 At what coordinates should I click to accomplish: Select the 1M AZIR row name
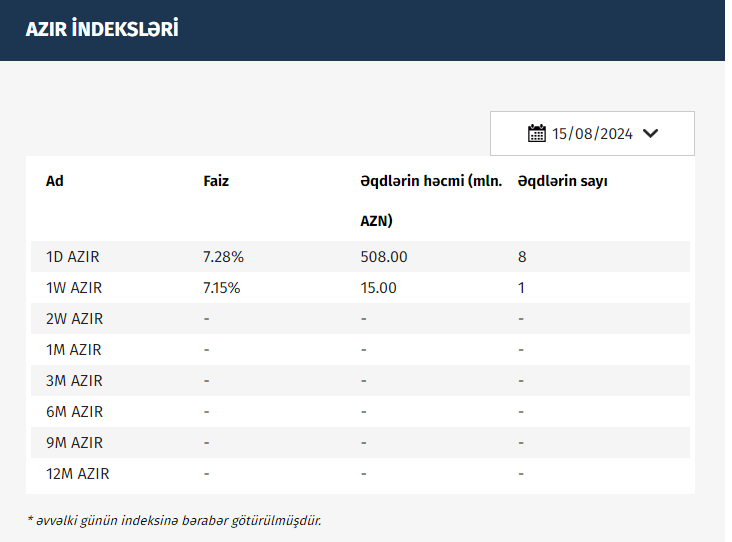coord(74,350)
